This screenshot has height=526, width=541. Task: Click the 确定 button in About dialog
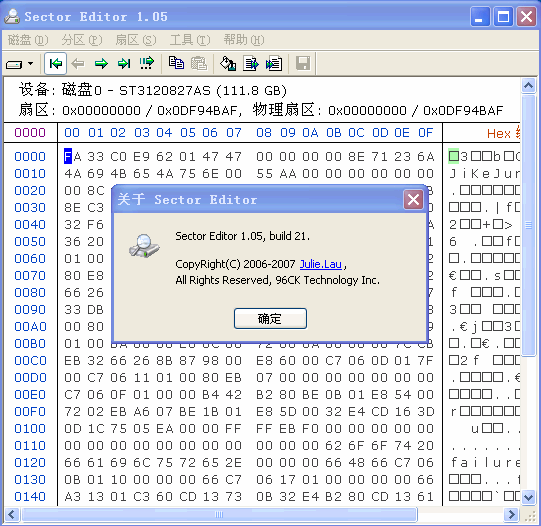point(270,318)
